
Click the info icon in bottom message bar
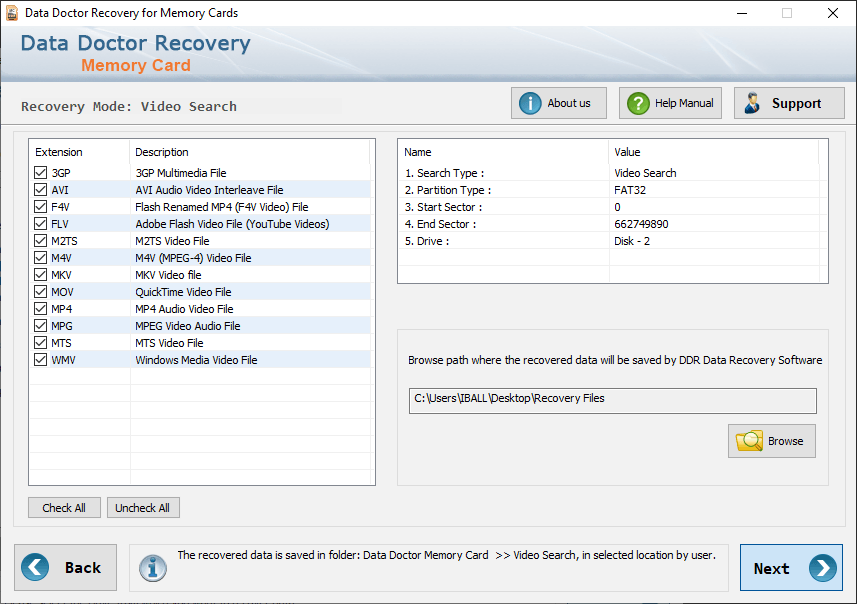click(152, 568)
